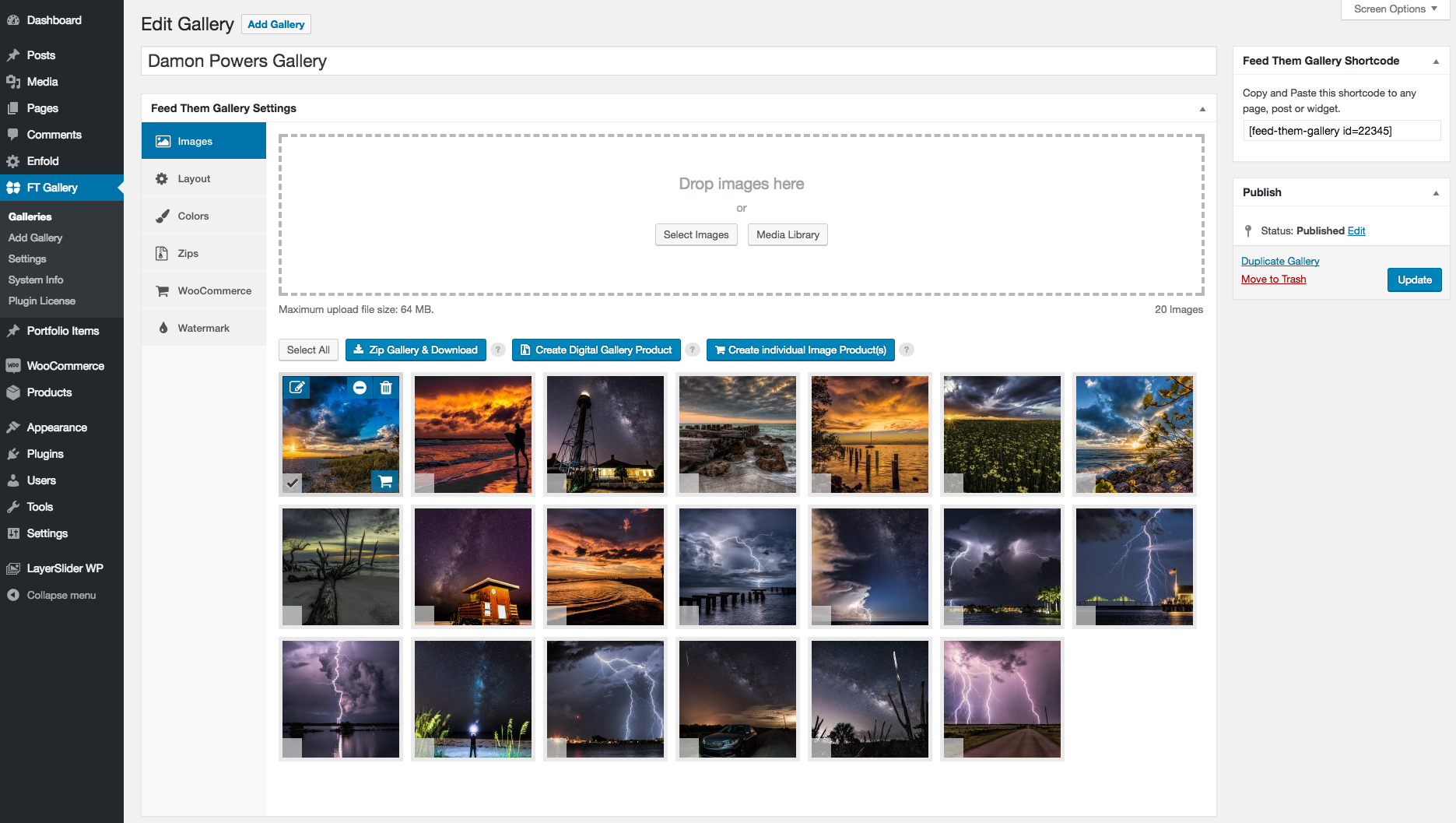Open Galleries submenu item

30,216
